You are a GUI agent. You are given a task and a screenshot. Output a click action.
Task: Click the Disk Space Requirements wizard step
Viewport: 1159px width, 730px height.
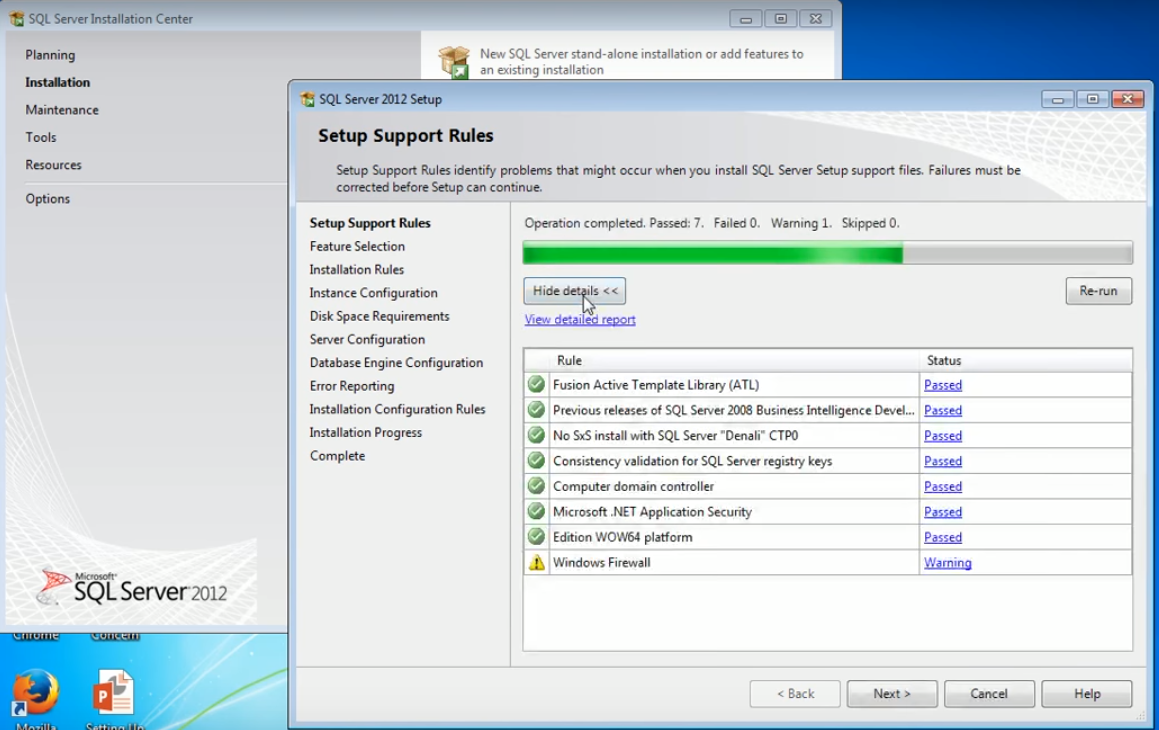pos(379,315)
